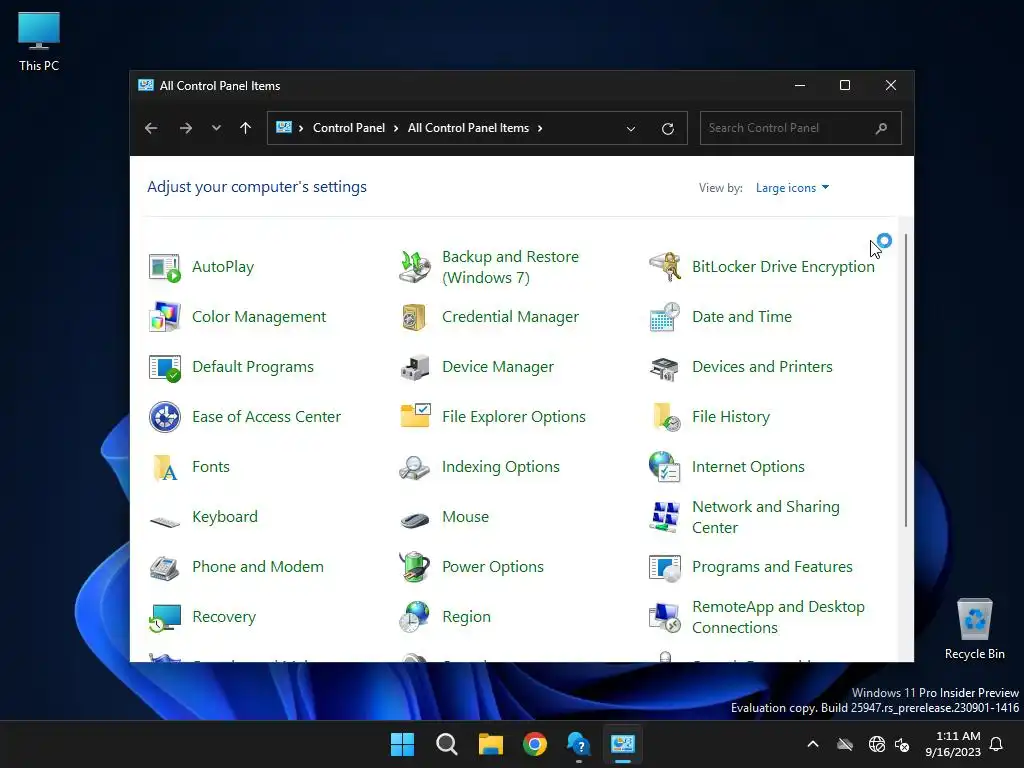Click All Control Panel Items breadcrumb
Image resolution: width=1024 pixels, height=768 pixels.
coord(468,128)
